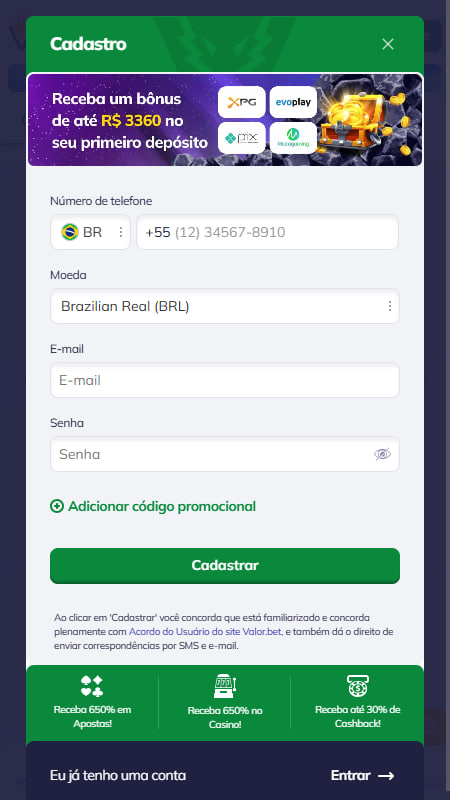Viewport: 450px width, 800px height.
Task: Click the slot machine Casino icon
Action: [224, 686]
